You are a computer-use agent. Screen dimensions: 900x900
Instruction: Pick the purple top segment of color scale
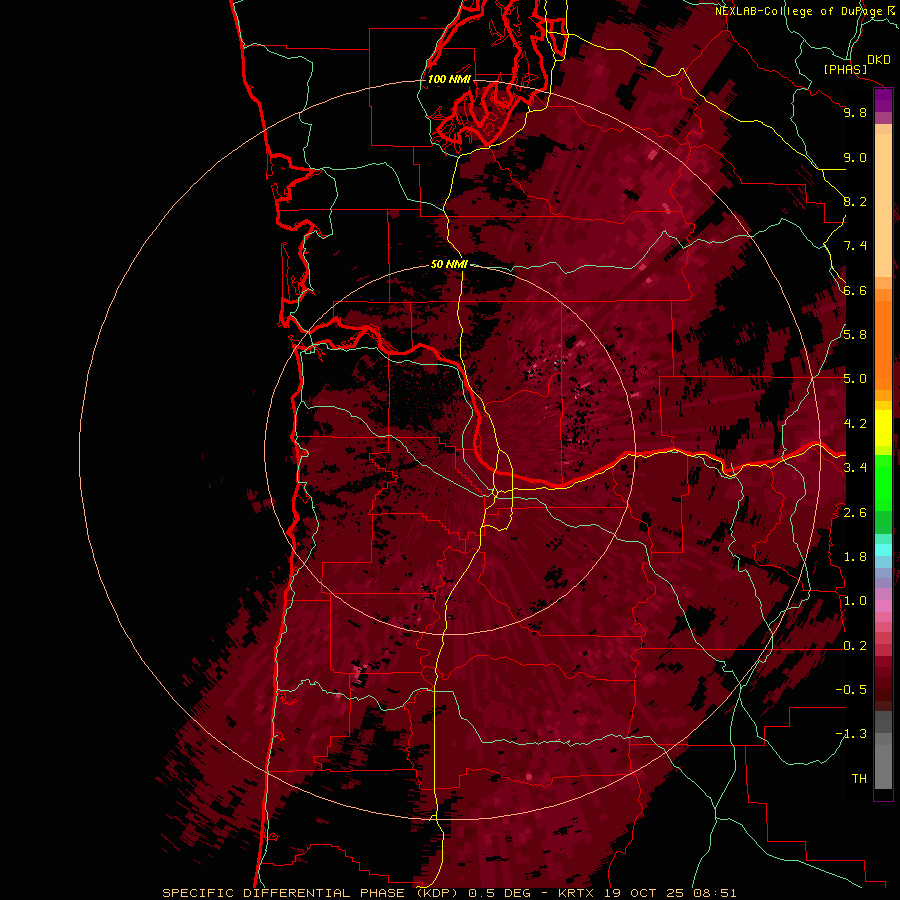(883, 100)
